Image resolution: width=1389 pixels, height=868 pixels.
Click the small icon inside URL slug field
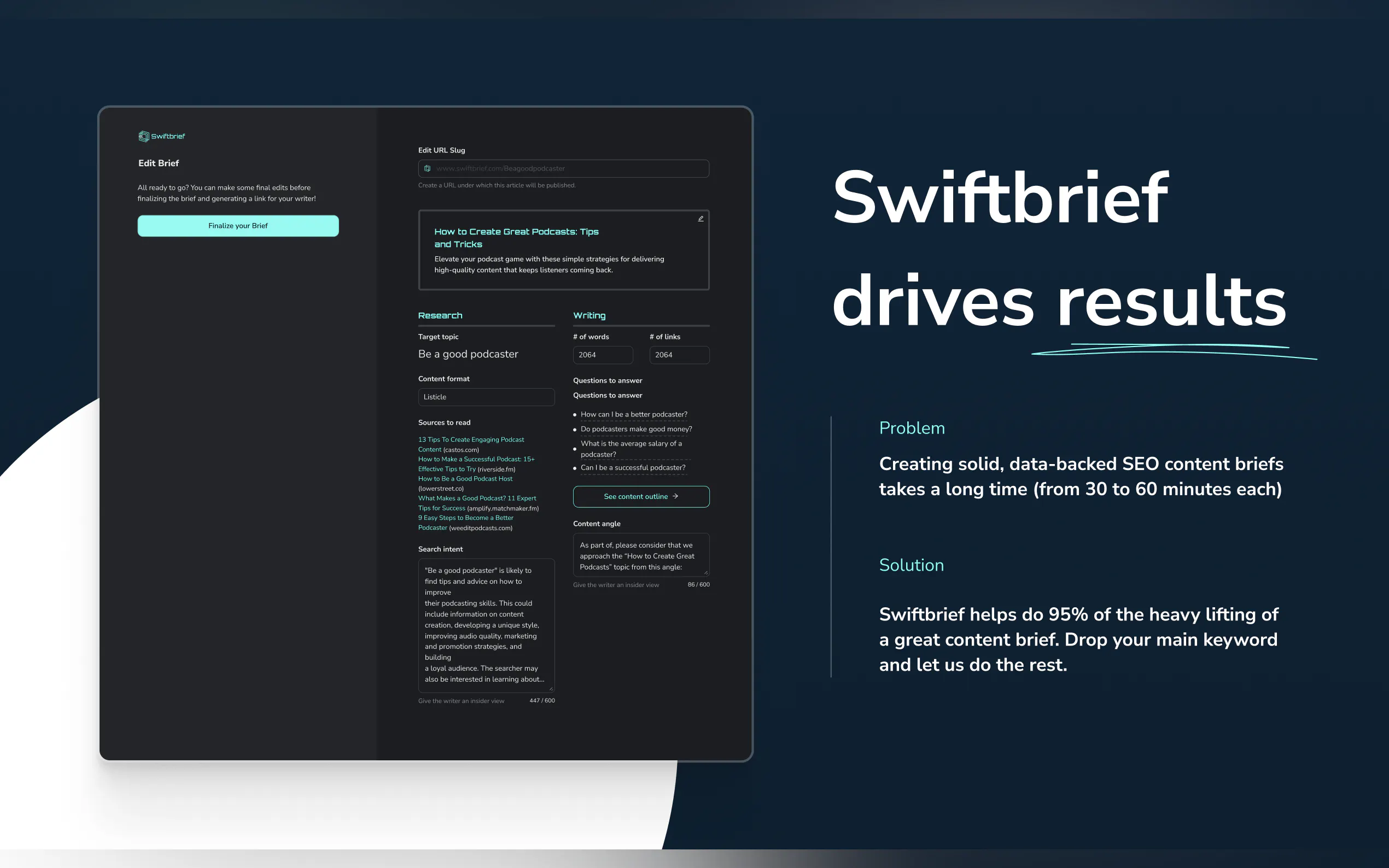(427, 168)
